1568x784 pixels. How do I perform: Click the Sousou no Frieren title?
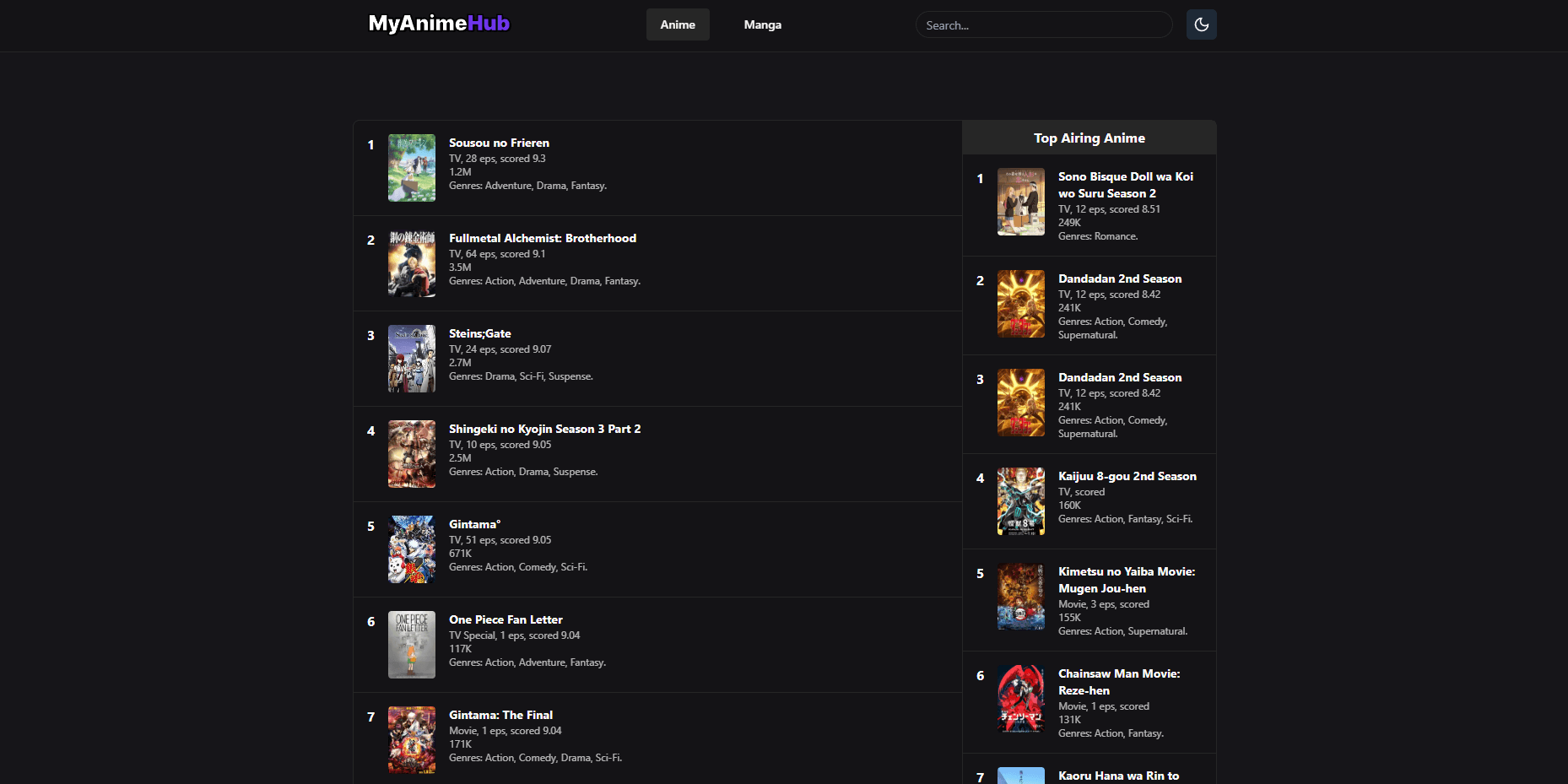click(499, 143)
